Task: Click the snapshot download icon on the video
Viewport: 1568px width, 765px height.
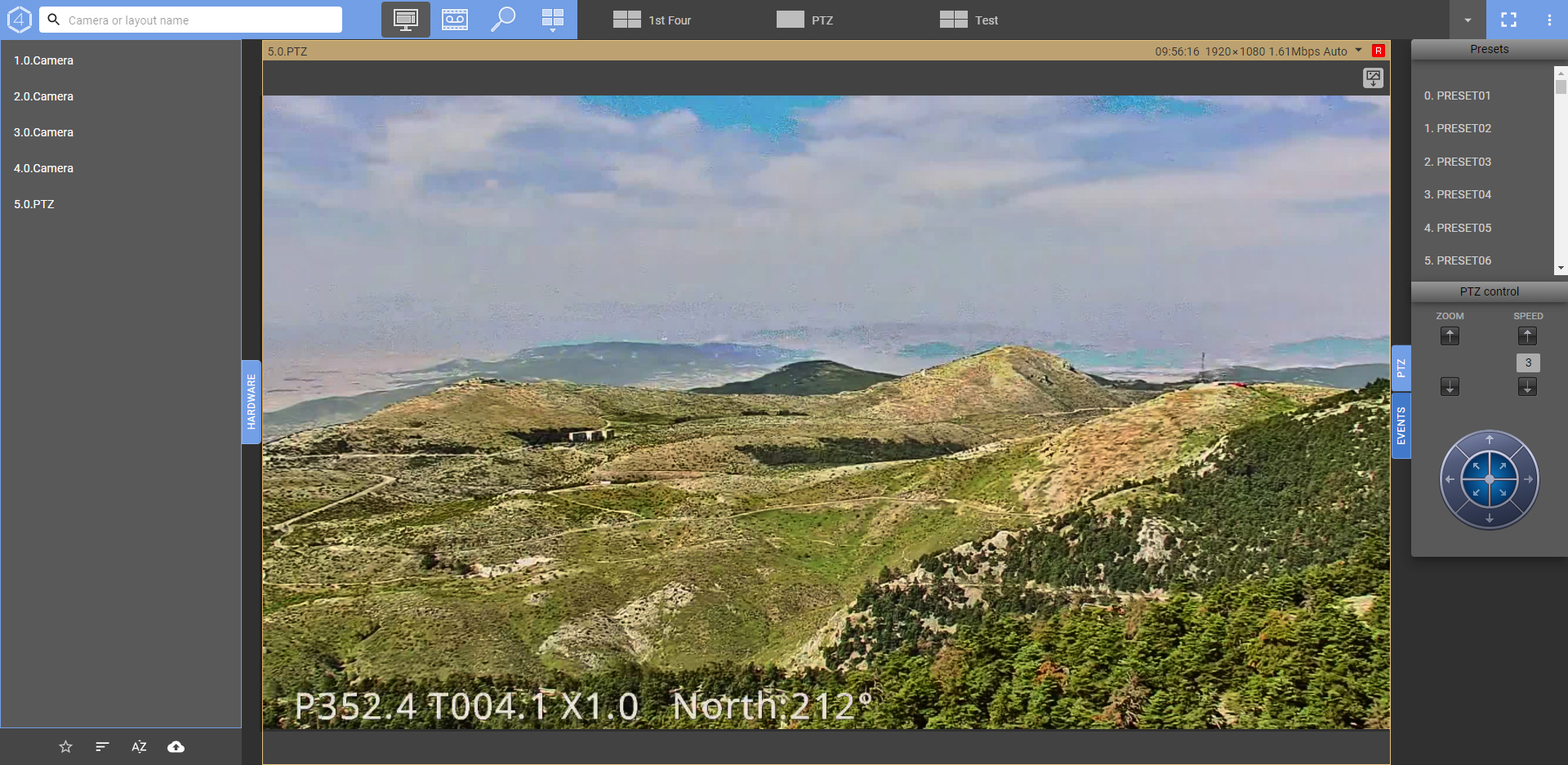Action: (x=1373, y=78)
